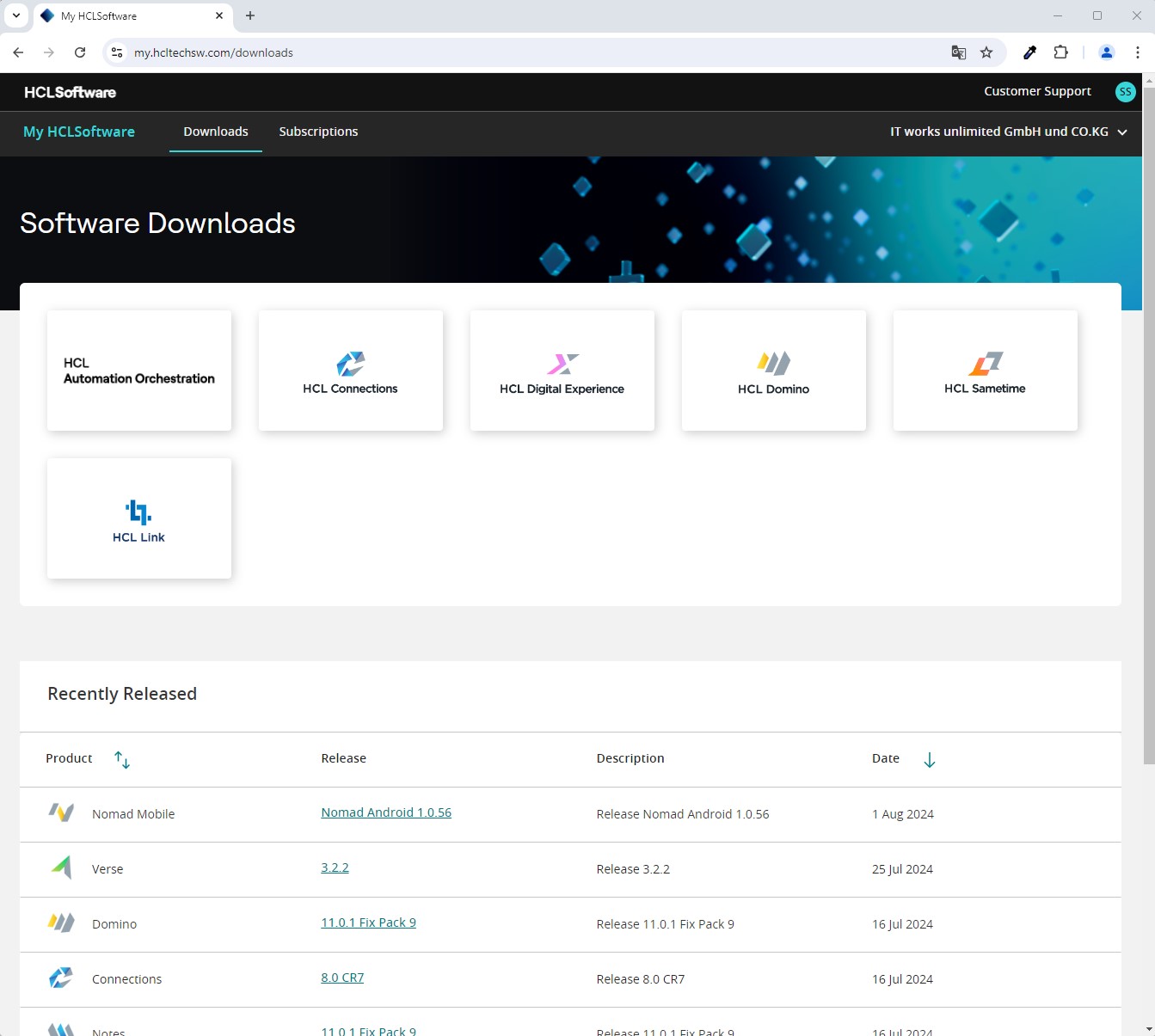Open the HCL Connections product card

pos(351,371)
